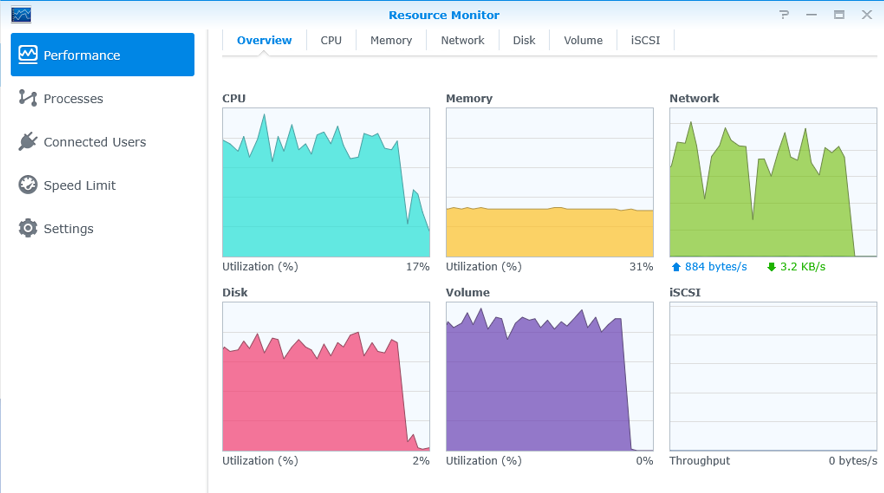Show the Volume tab
884x493 pixels.
tap(583, 40)
